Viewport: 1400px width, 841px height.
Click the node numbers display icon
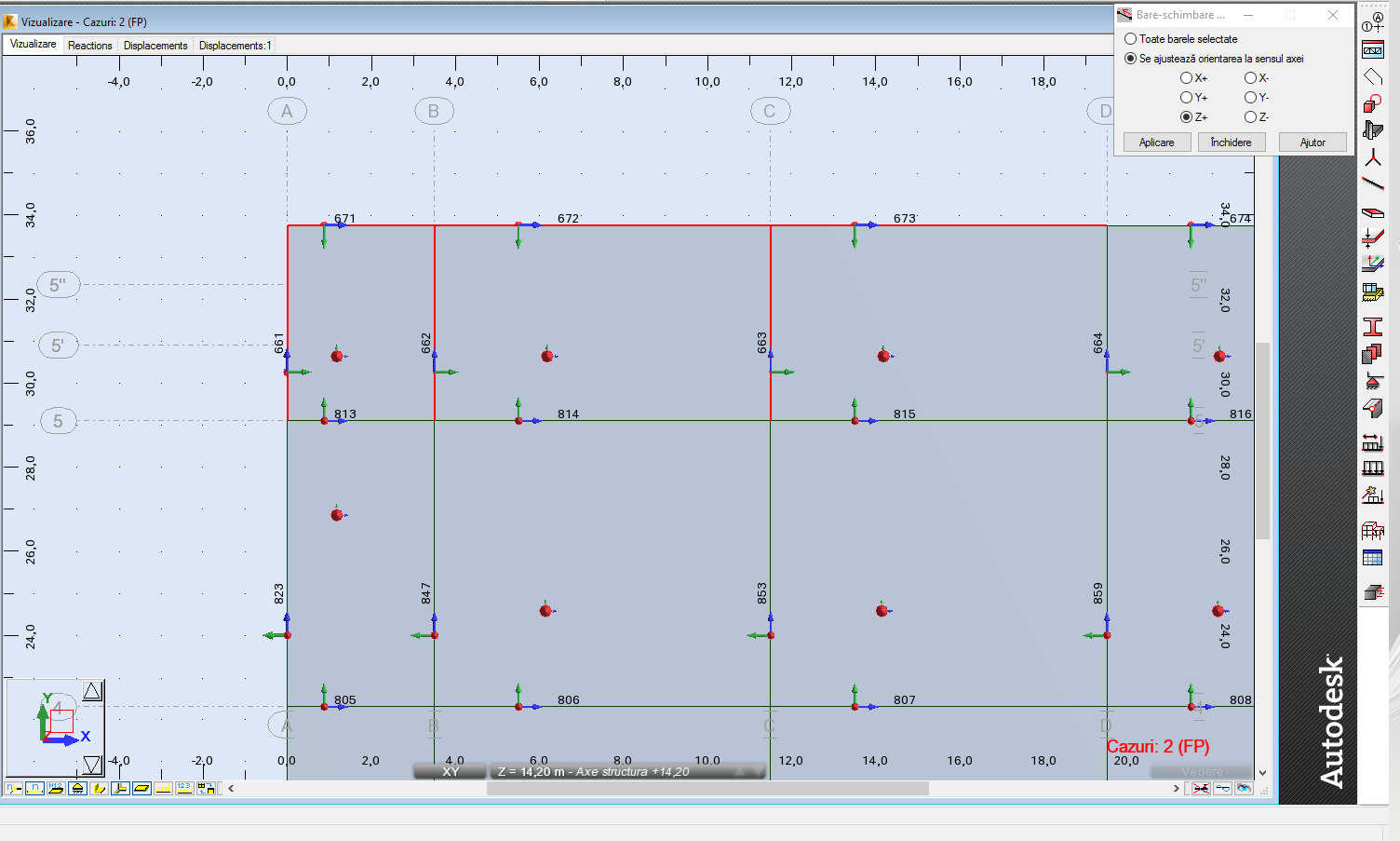click(14, 788)
